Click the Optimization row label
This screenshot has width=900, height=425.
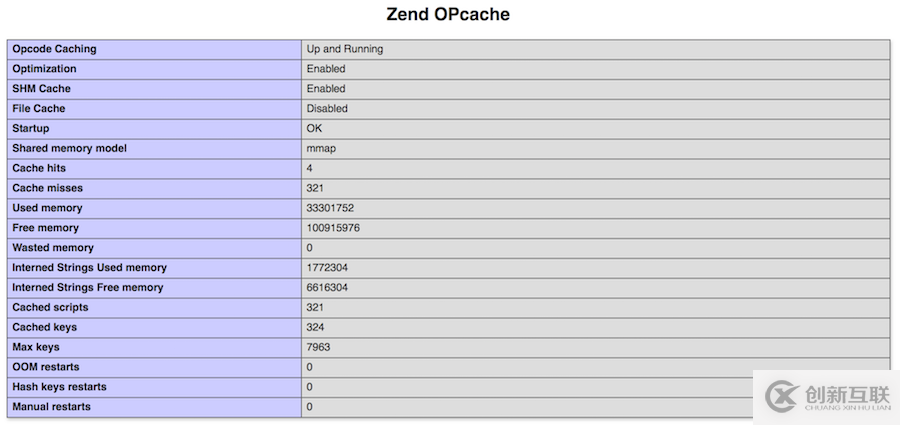[44, 69]
